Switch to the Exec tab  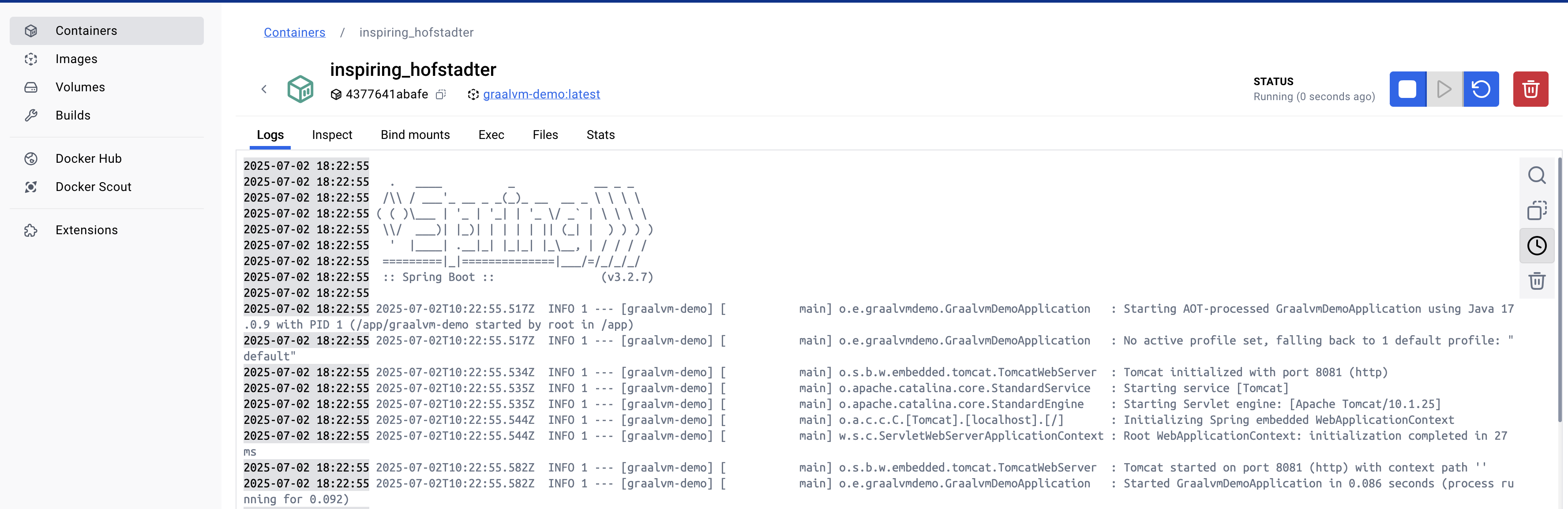[x=491, y=135]
